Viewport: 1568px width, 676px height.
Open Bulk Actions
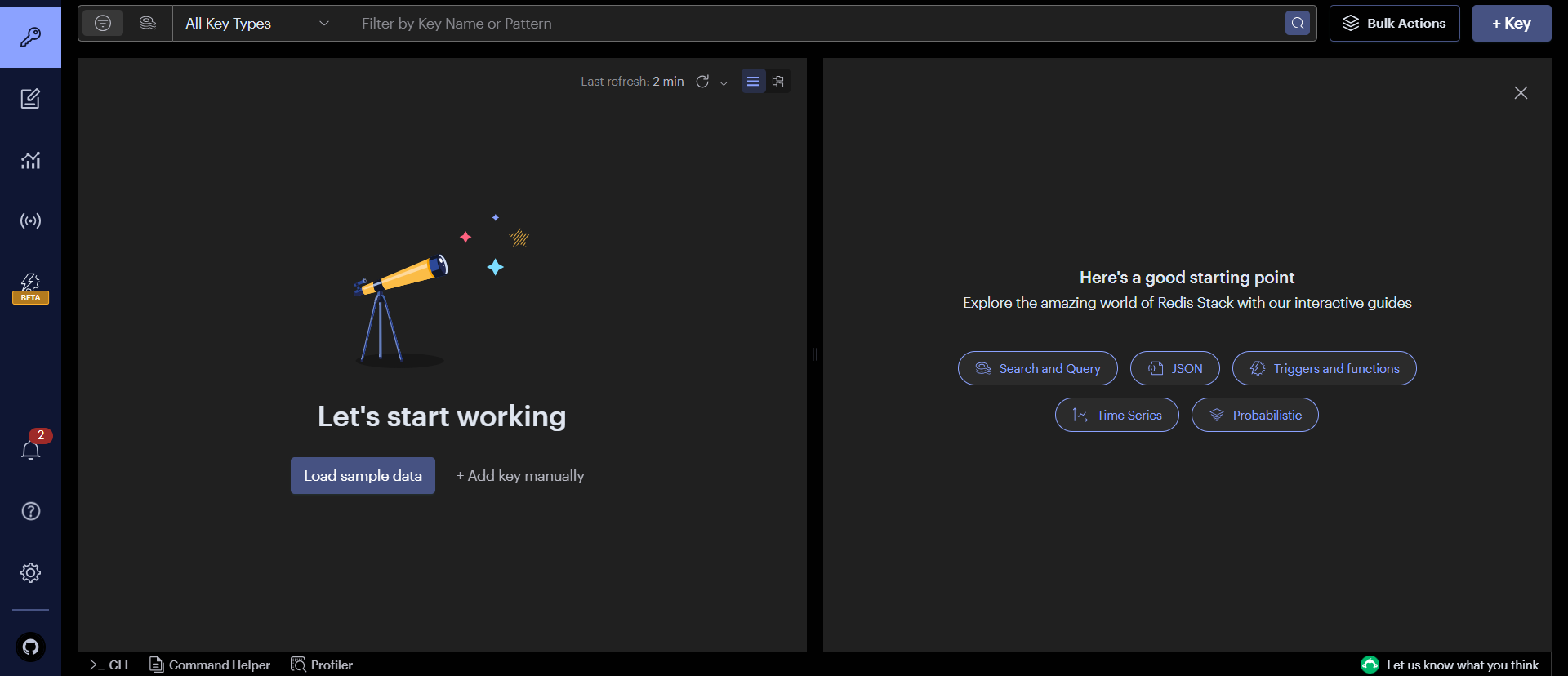[1395, 24]
